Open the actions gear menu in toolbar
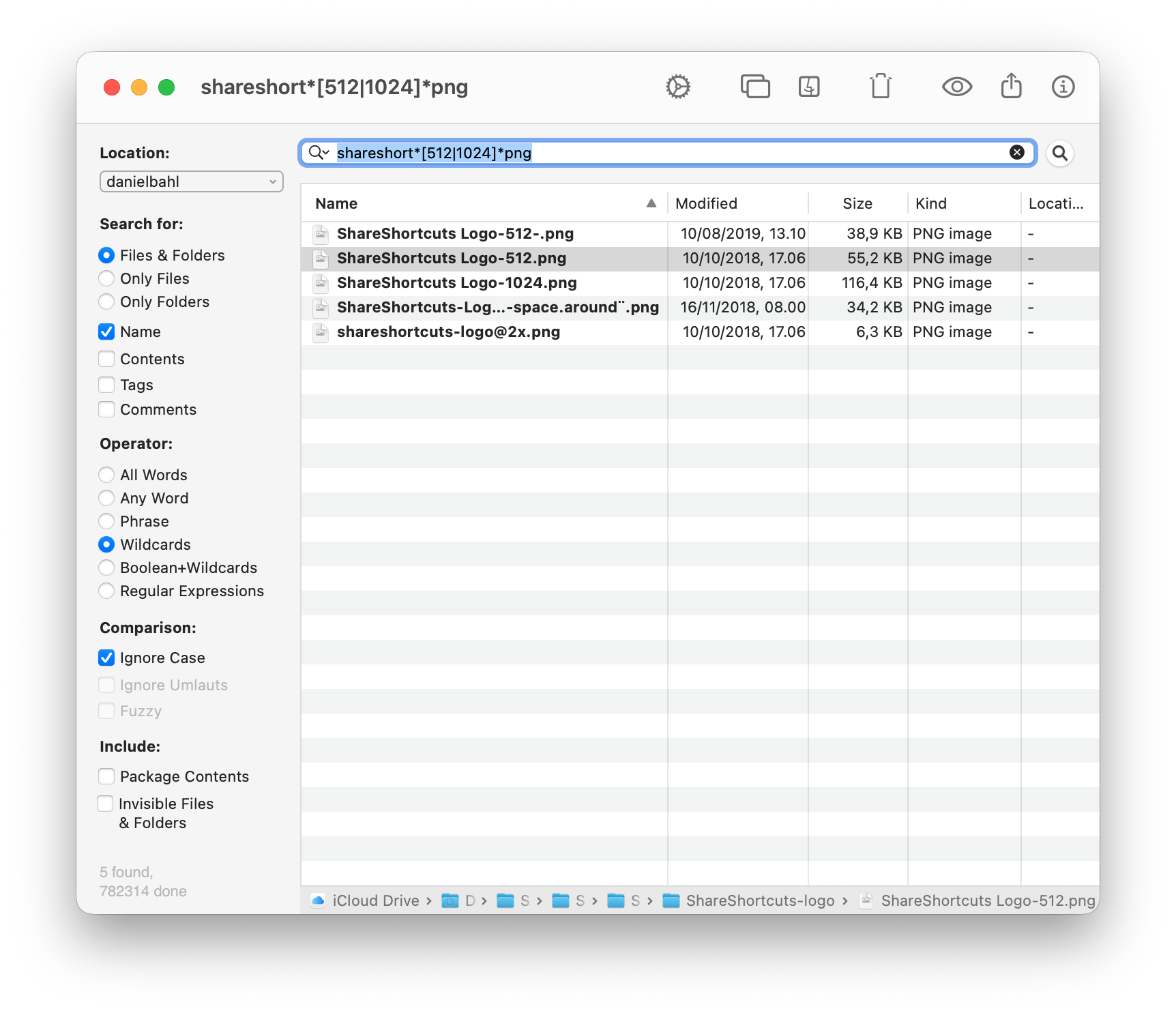This screenshot has height=1015, width=1176. pos(678,87)
